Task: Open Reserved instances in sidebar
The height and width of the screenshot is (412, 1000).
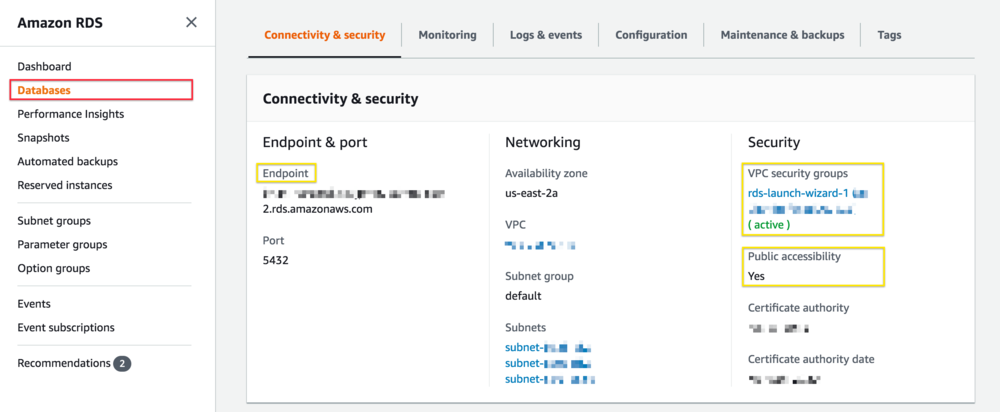Action: (64, 185)
